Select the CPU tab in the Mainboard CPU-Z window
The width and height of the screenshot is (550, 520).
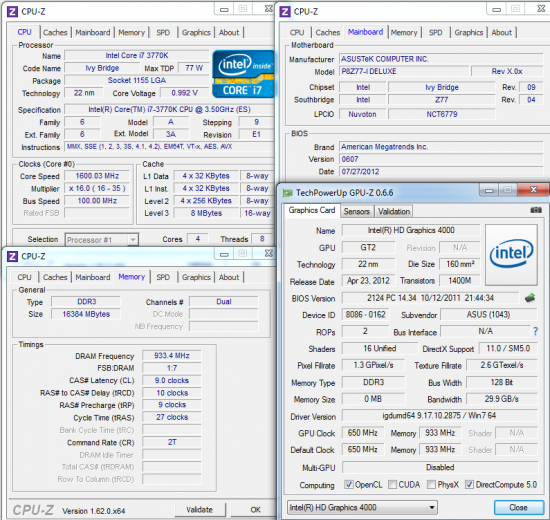point(297,33)
